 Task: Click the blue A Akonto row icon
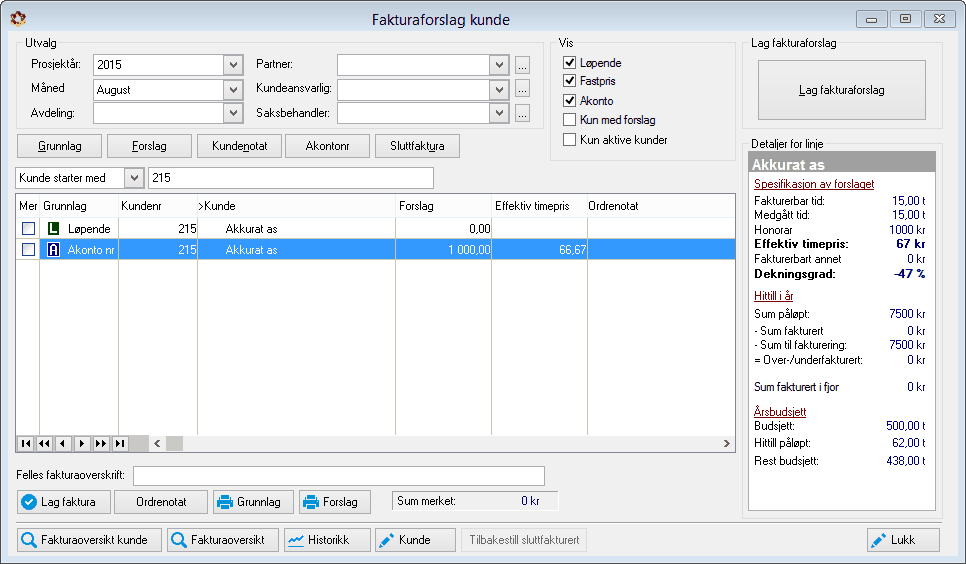54,250
